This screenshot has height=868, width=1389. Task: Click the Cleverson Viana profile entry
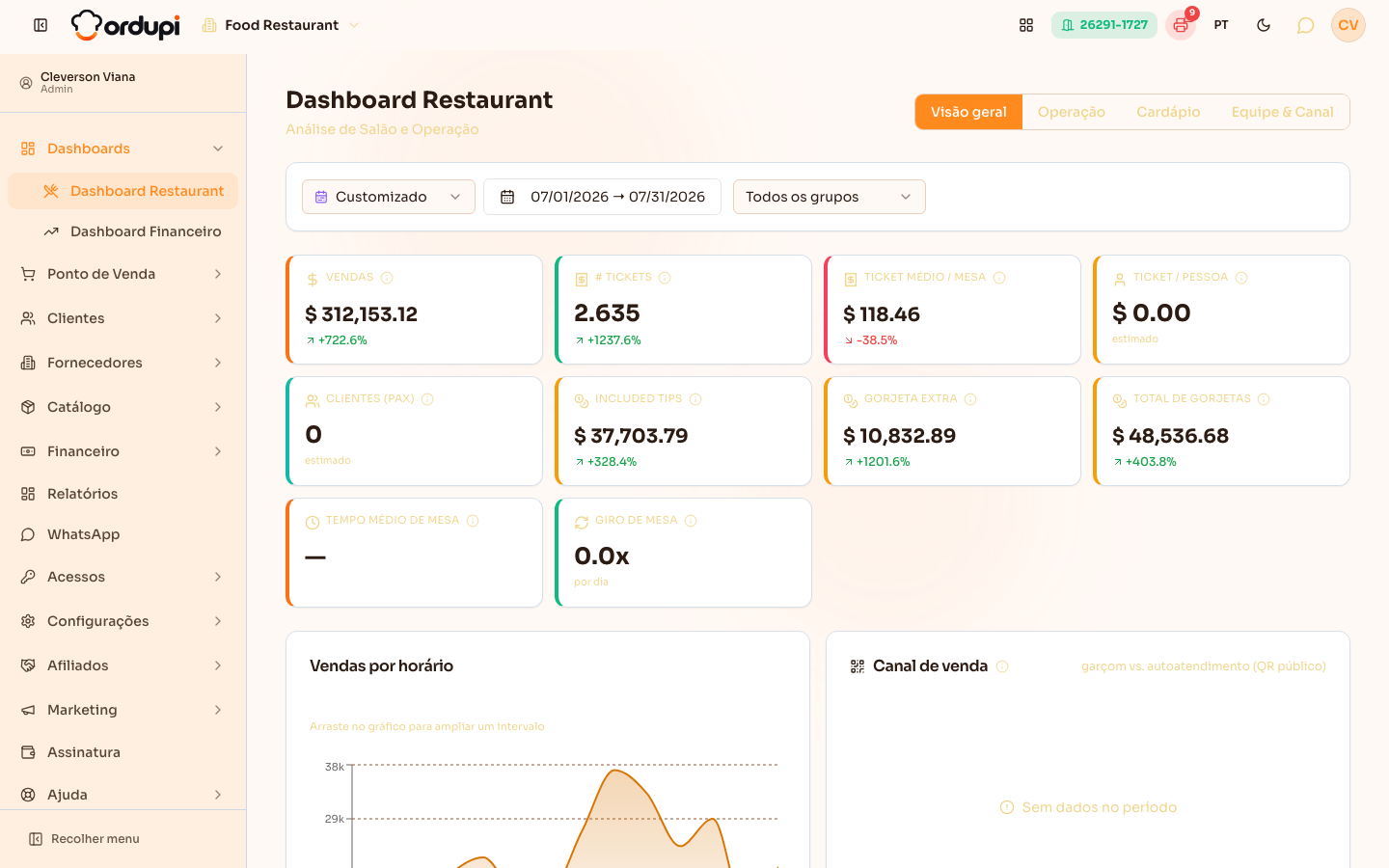tap(123, 83)
